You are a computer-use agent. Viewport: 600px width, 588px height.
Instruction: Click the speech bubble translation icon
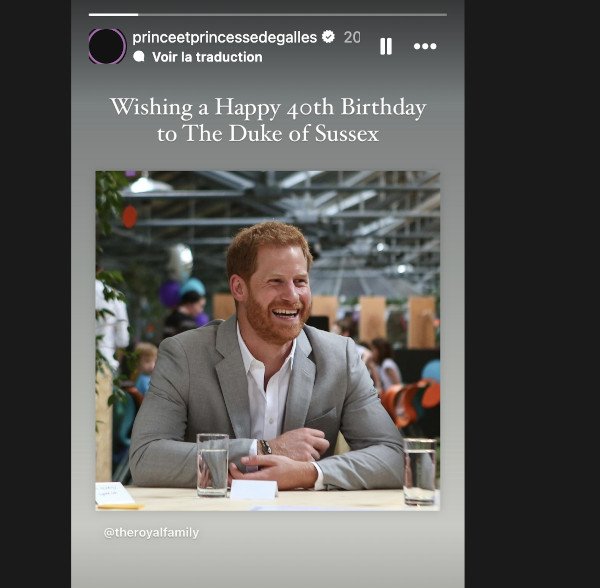pyautogui.click(x=139, y=57)
